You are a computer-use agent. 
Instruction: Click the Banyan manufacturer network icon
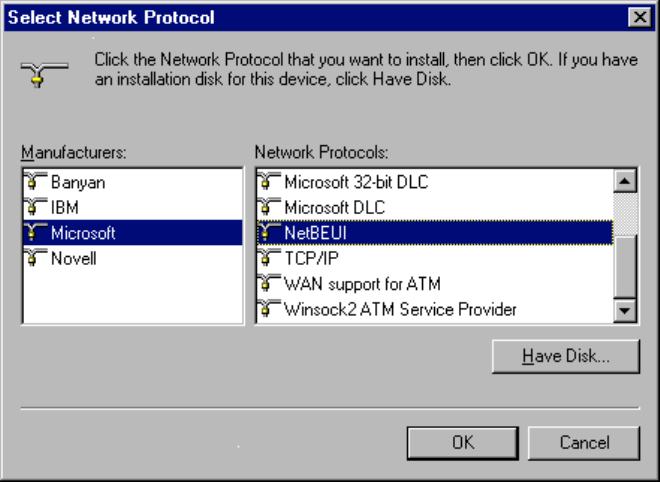[x=36, y=183]
